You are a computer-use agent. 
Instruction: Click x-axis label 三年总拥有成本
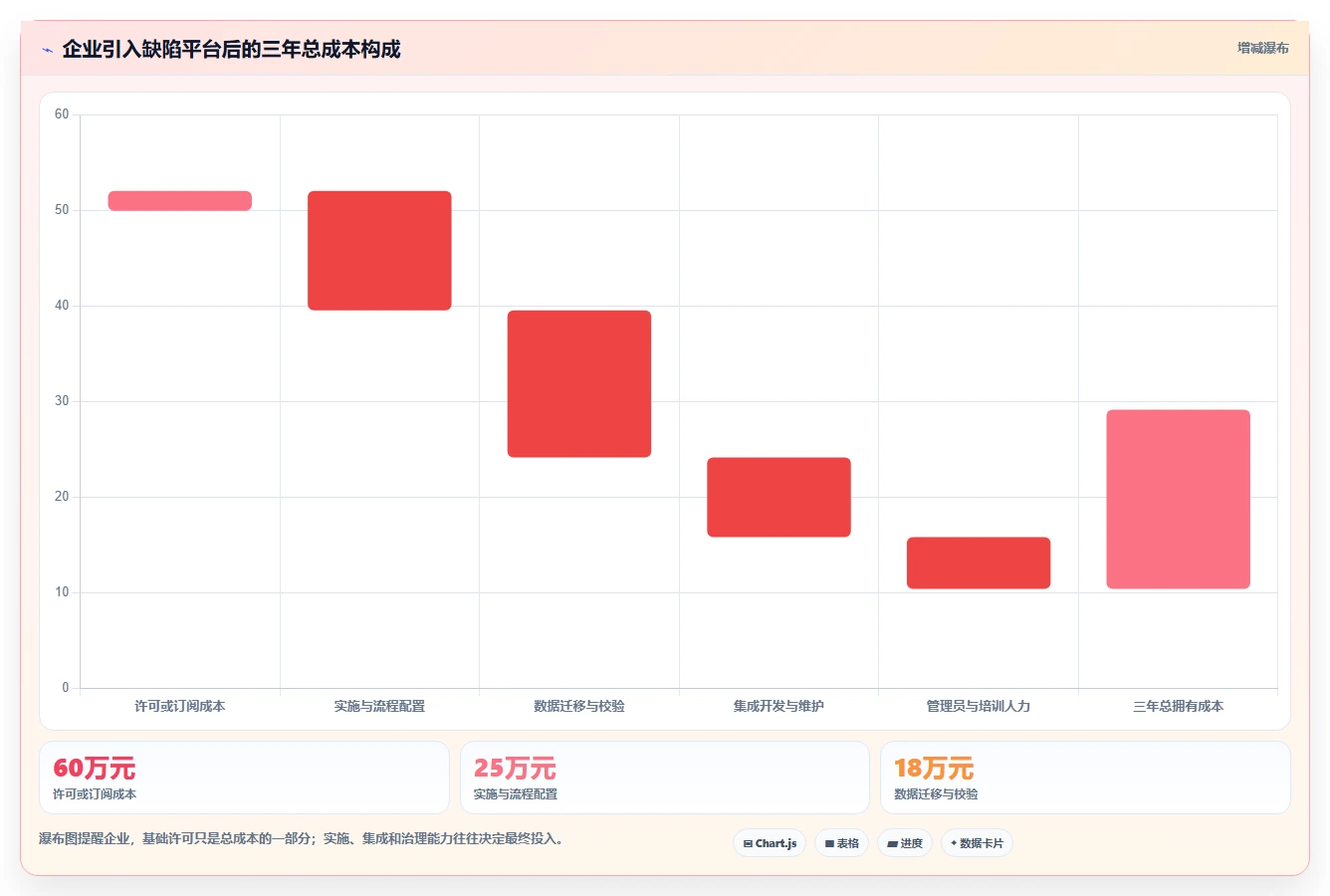coord(1178,706)
